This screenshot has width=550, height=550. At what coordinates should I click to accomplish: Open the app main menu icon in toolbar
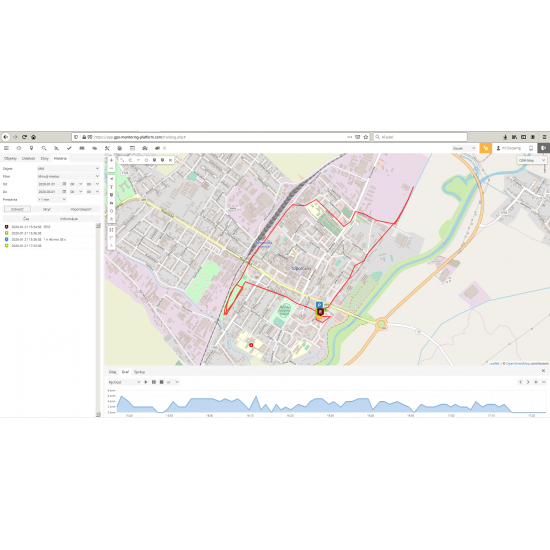point(6,148)
